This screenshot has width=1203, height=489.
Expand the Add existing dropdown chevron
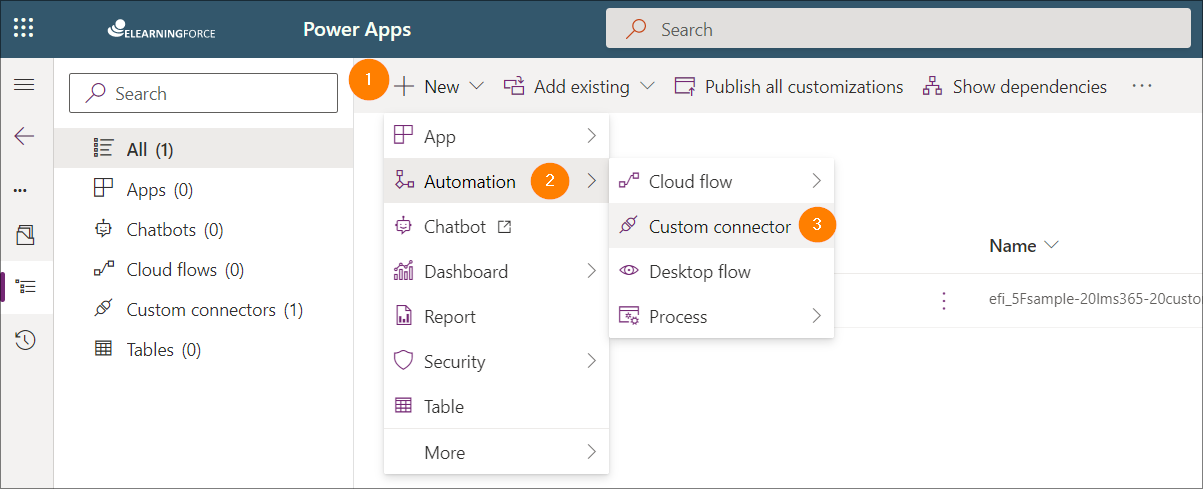(x=647, y=87)
